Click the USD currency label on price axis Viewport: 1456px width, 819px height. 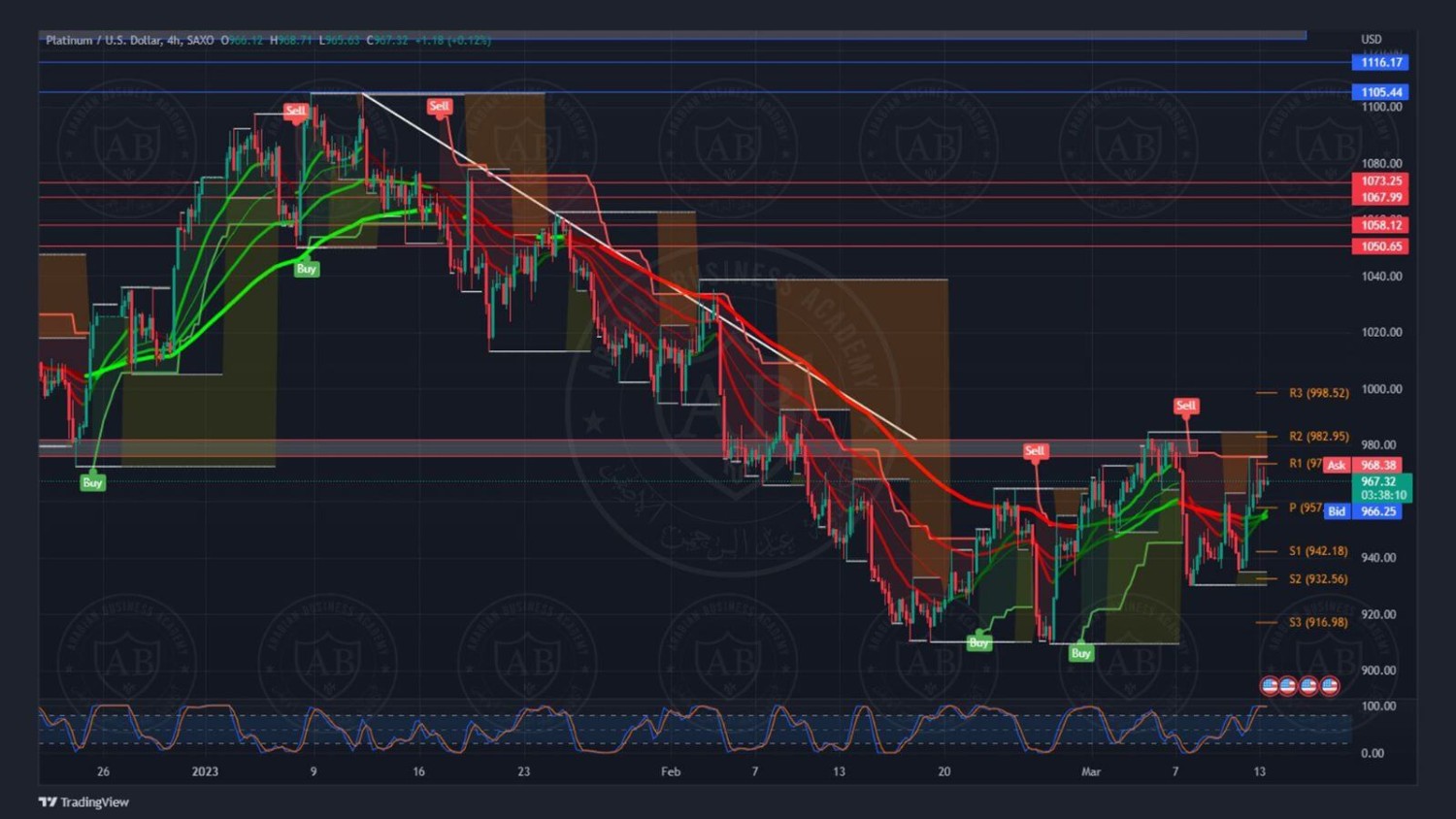tap(1371, 40)
